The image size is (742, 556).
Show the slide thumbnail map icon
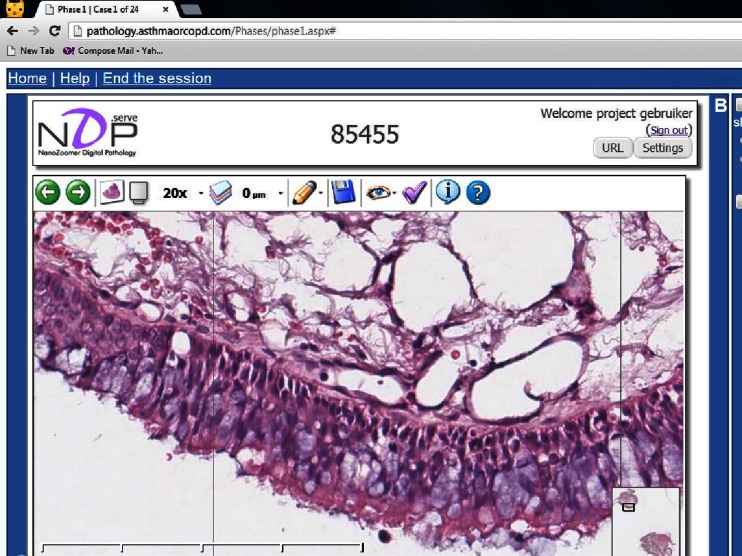coord(112,192)
